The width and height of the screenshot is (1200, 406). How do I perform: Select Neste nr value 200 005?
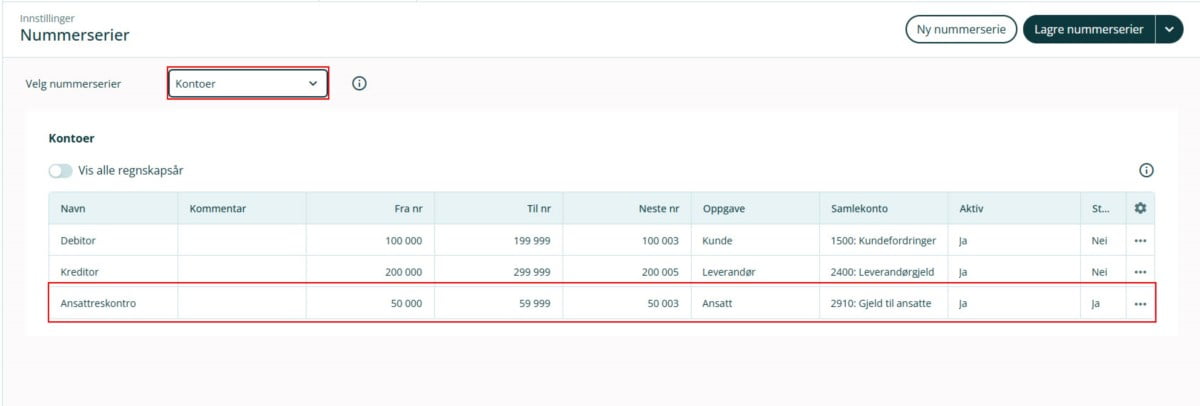pos(660,272)
